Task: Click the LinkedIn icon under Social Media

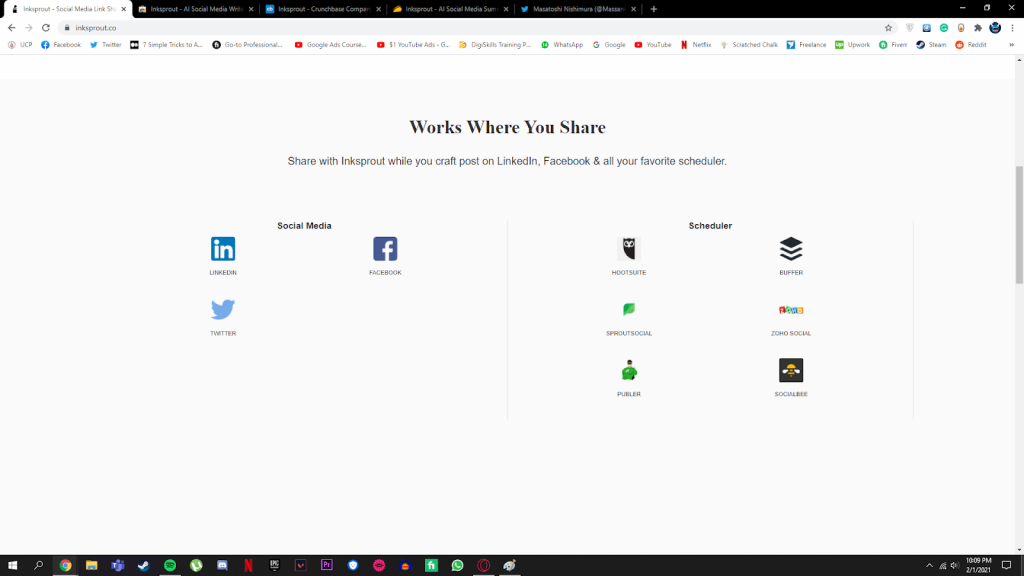Action: 223,249
